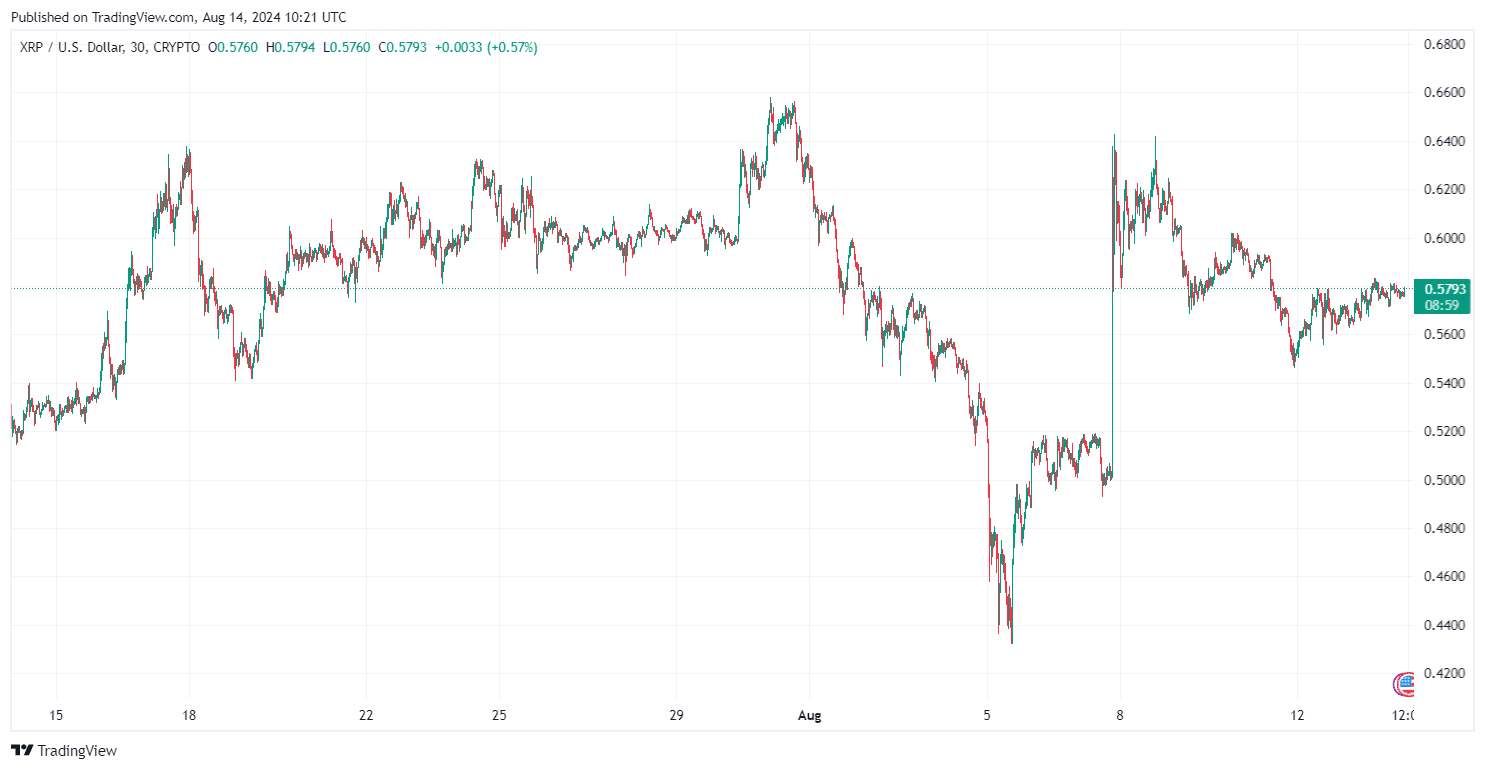Click the open value O0.5760
The image size is (1485, 770).
tap(233, 47)
